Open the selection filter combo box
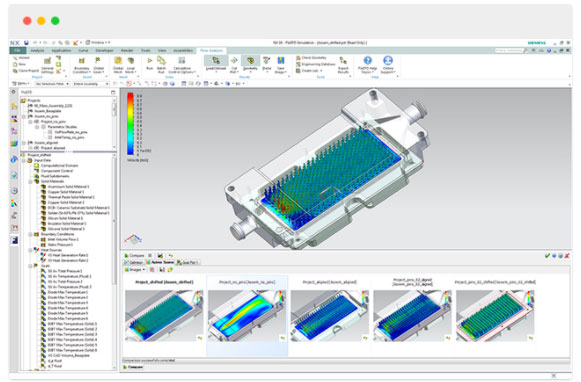Screen dimensions: 581x382 52,84
